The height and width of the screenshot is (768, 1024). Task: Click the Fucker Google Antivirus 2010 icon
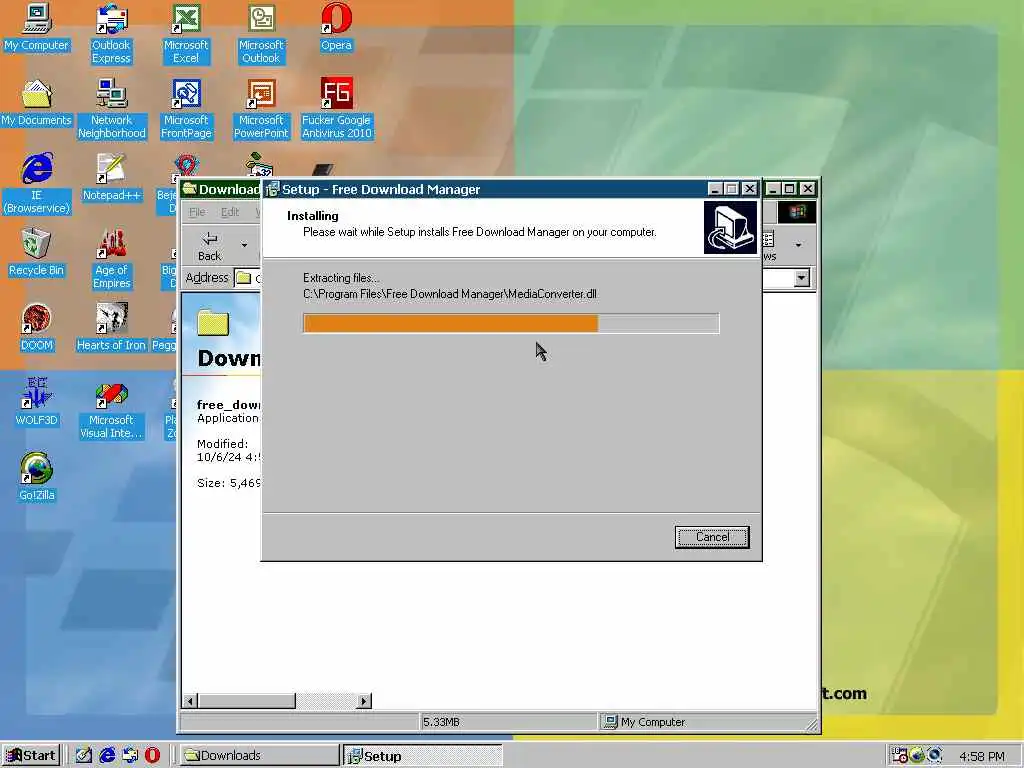(x=336, y=109)
